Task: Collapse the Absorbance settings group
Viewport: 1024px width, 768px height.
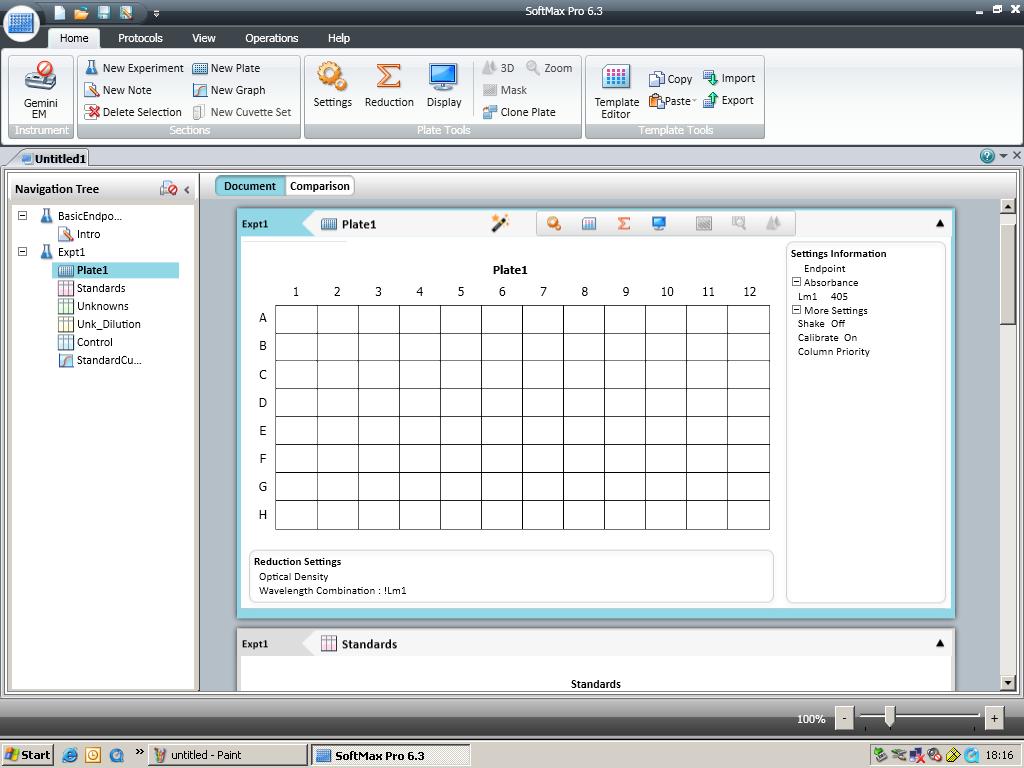Action: (x=796, y=282)
